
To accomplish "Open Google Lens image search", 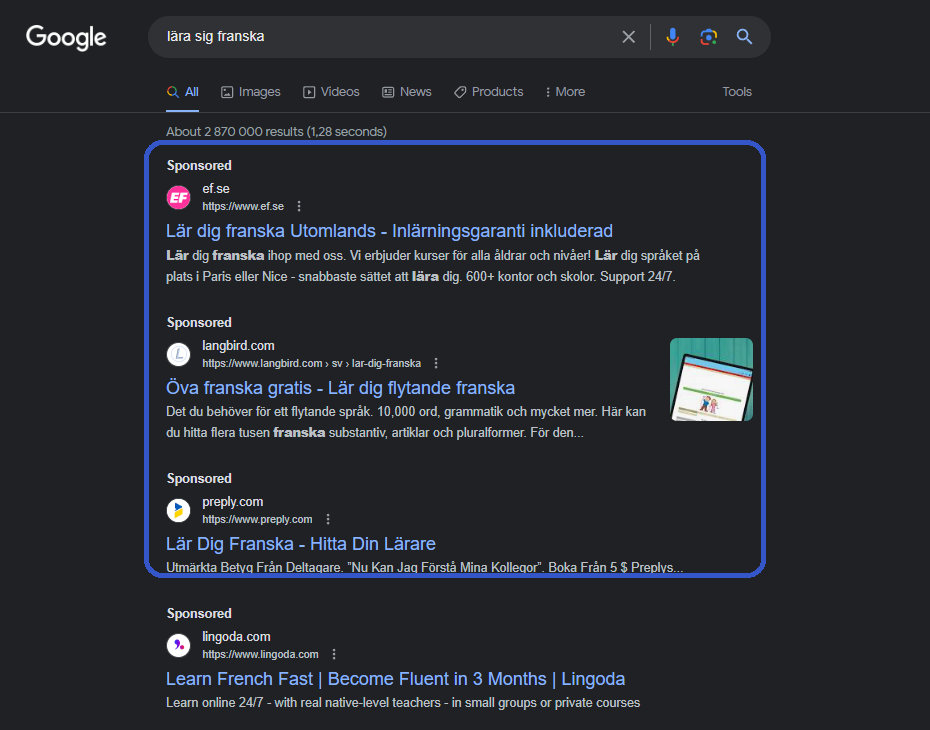I will [x=708, y=37].
